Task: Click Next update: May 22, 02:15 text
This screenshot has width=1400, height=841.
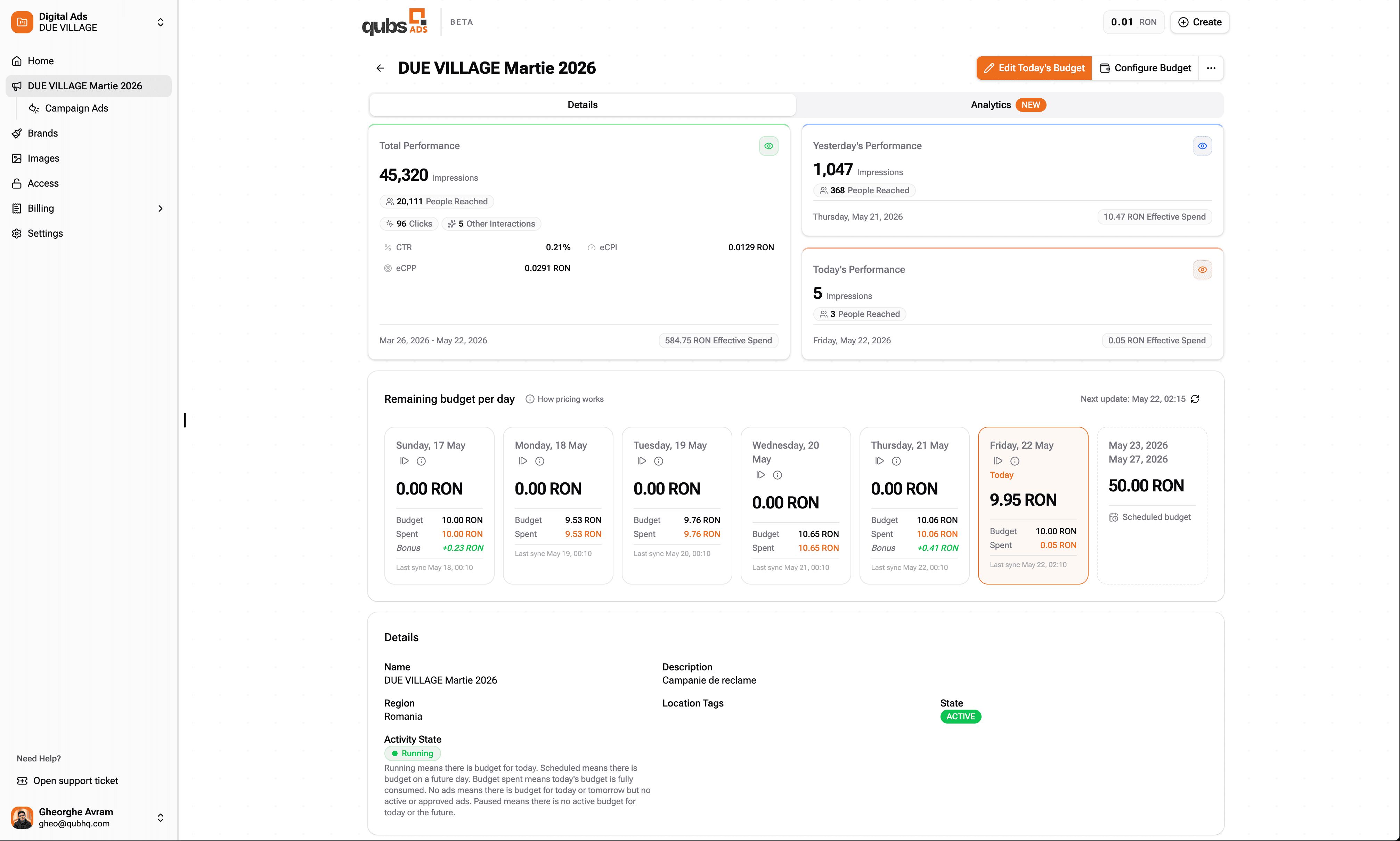Action: pos(1132,399)
